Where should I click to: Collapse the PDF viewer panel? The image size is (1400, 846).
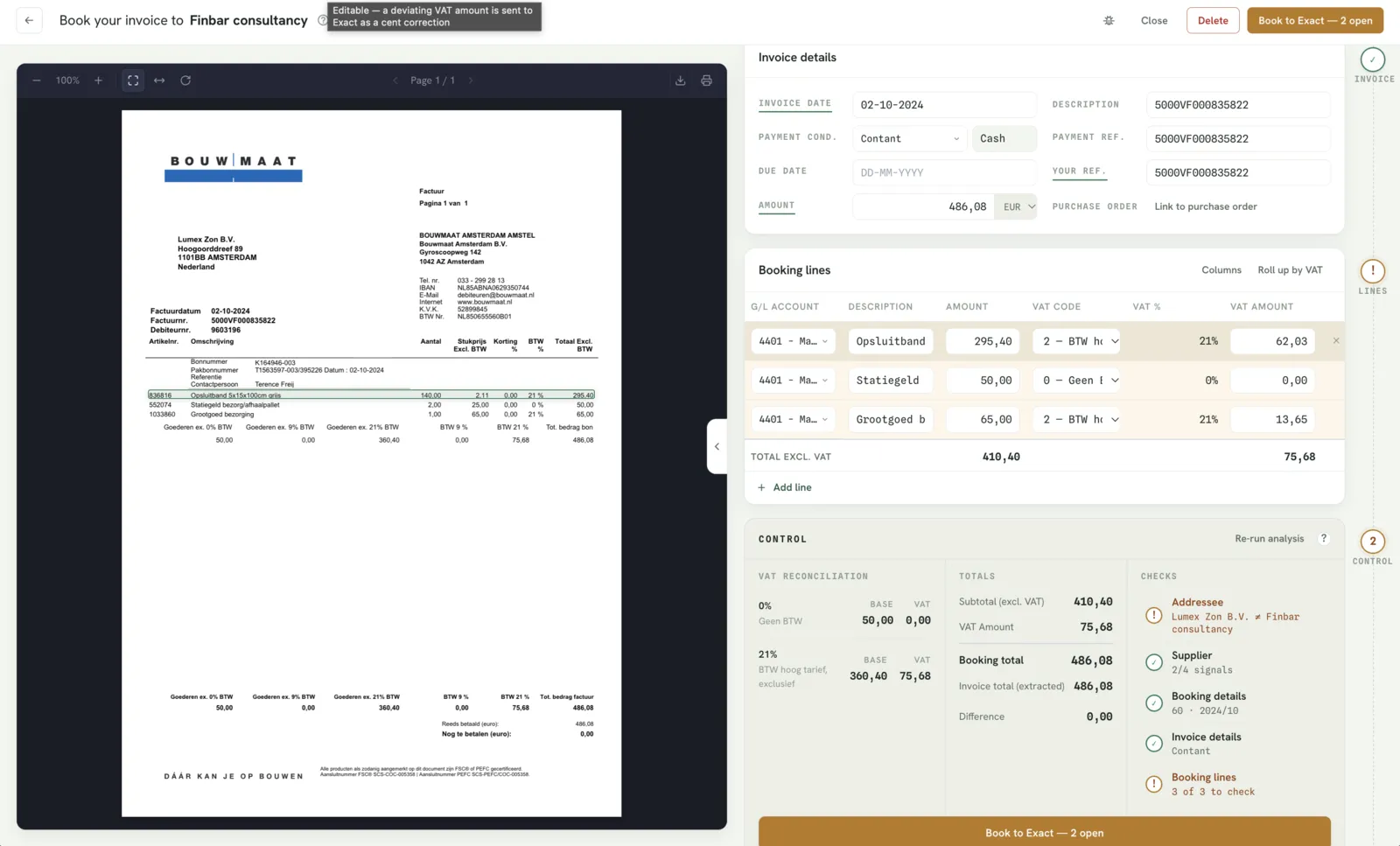[717, 446]
